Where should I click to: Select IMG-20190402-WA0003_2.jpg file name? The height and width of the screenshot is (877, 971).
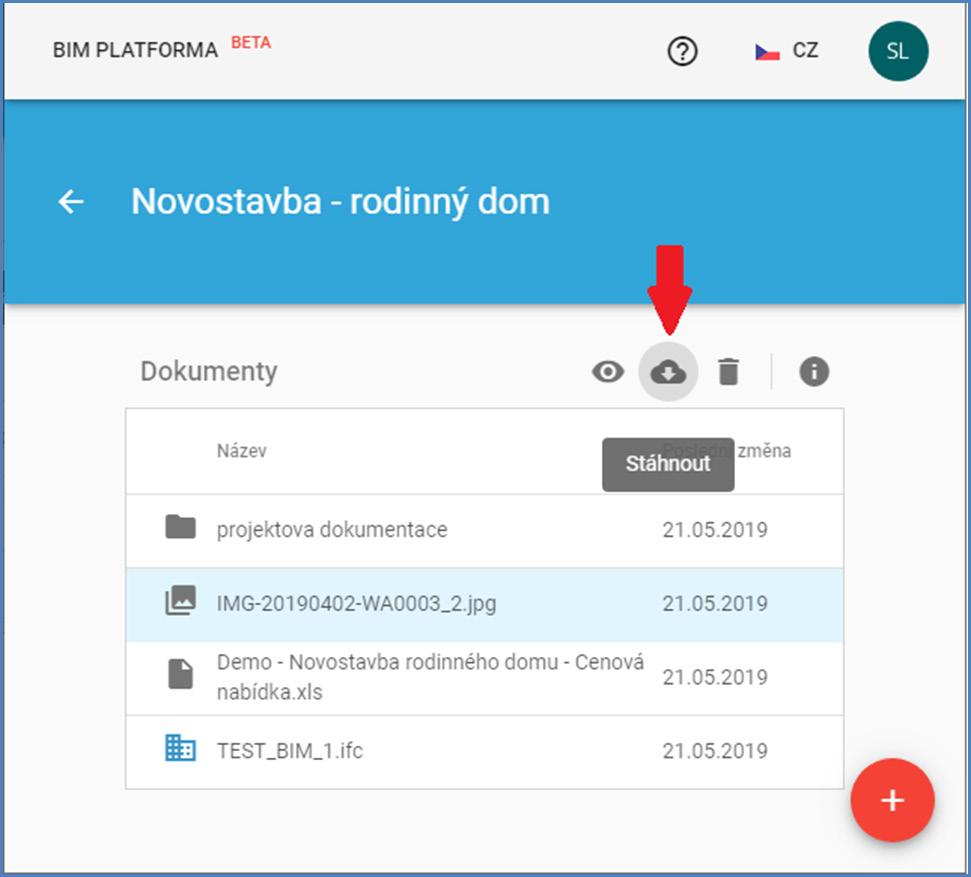356,603
